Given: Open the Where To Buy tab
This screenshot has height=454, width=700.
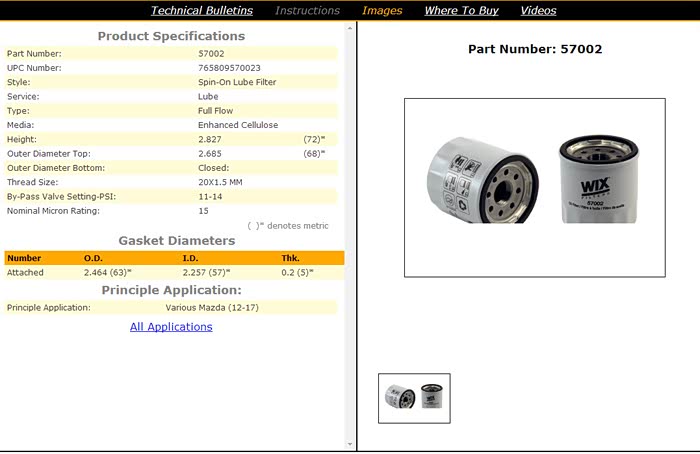Looking at the screenshot, I should 462,10.
